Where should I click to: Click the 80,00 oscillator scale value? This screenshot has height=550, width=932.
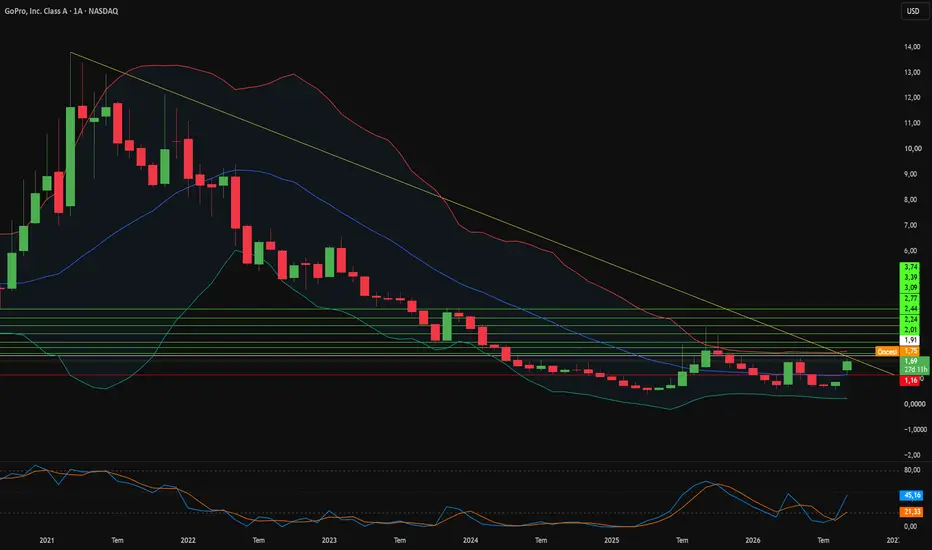point(912,470)
